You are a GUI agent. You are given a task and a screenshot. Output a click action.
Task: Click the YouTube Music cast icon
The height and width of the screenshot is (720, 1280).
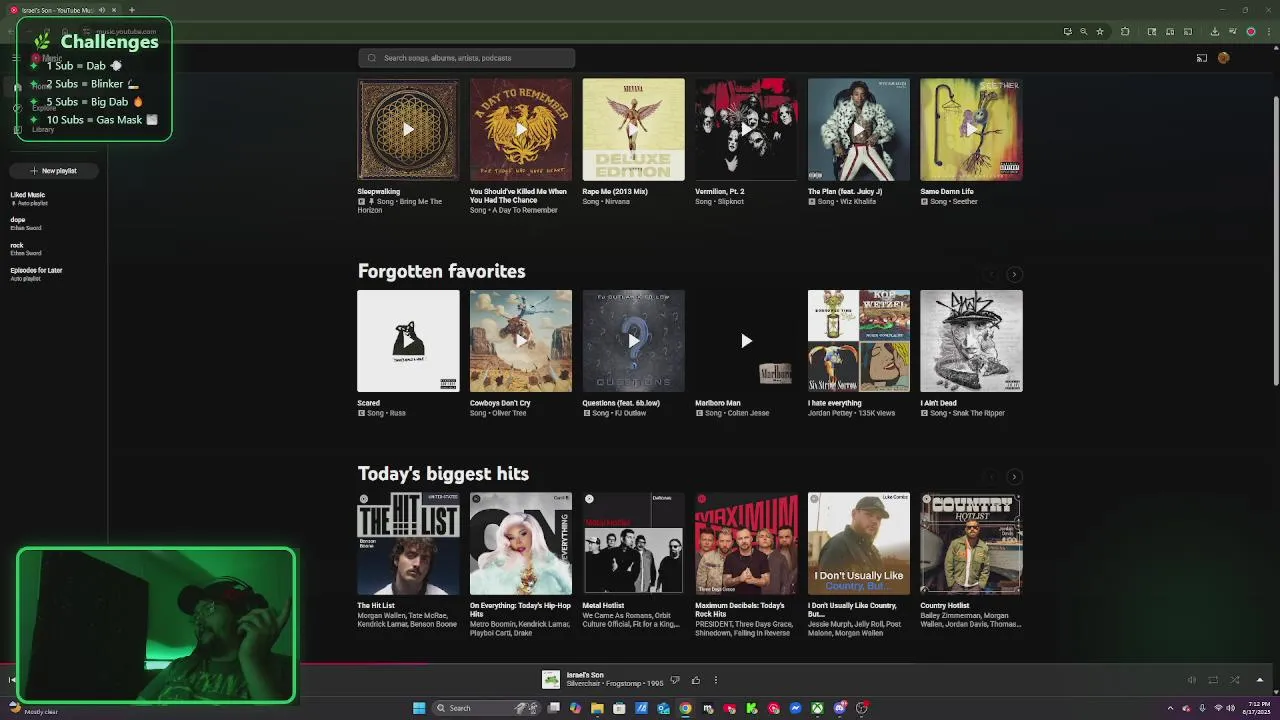(1202, 58)
